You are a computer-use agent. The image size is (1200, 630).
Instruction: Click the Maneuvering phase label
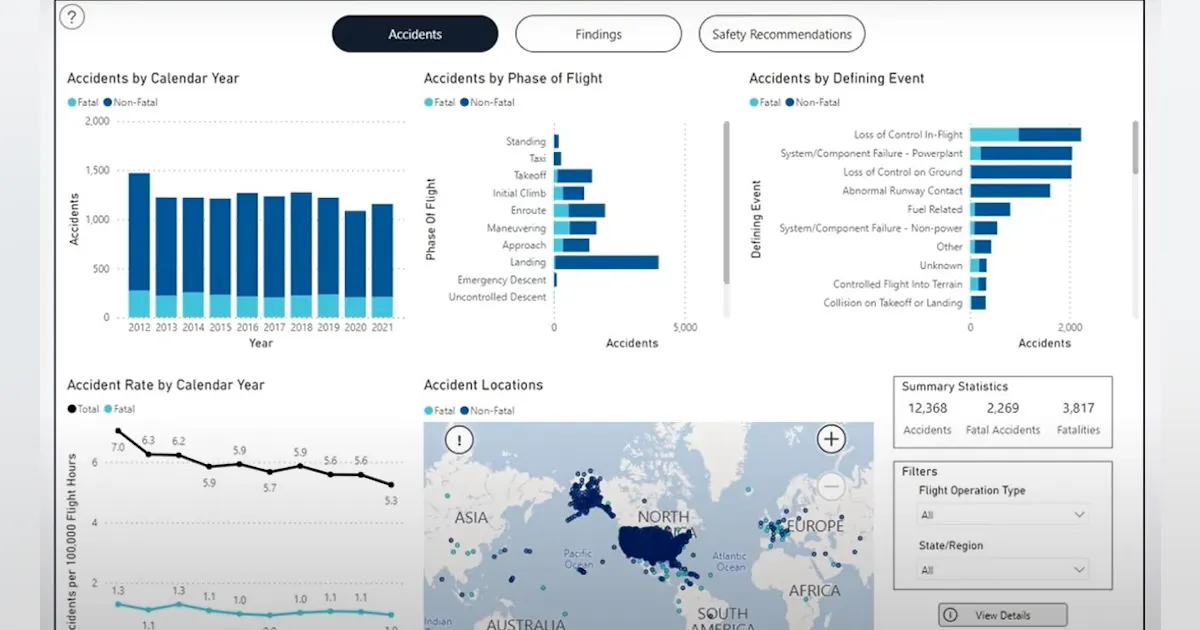click(x=516, y=228)
